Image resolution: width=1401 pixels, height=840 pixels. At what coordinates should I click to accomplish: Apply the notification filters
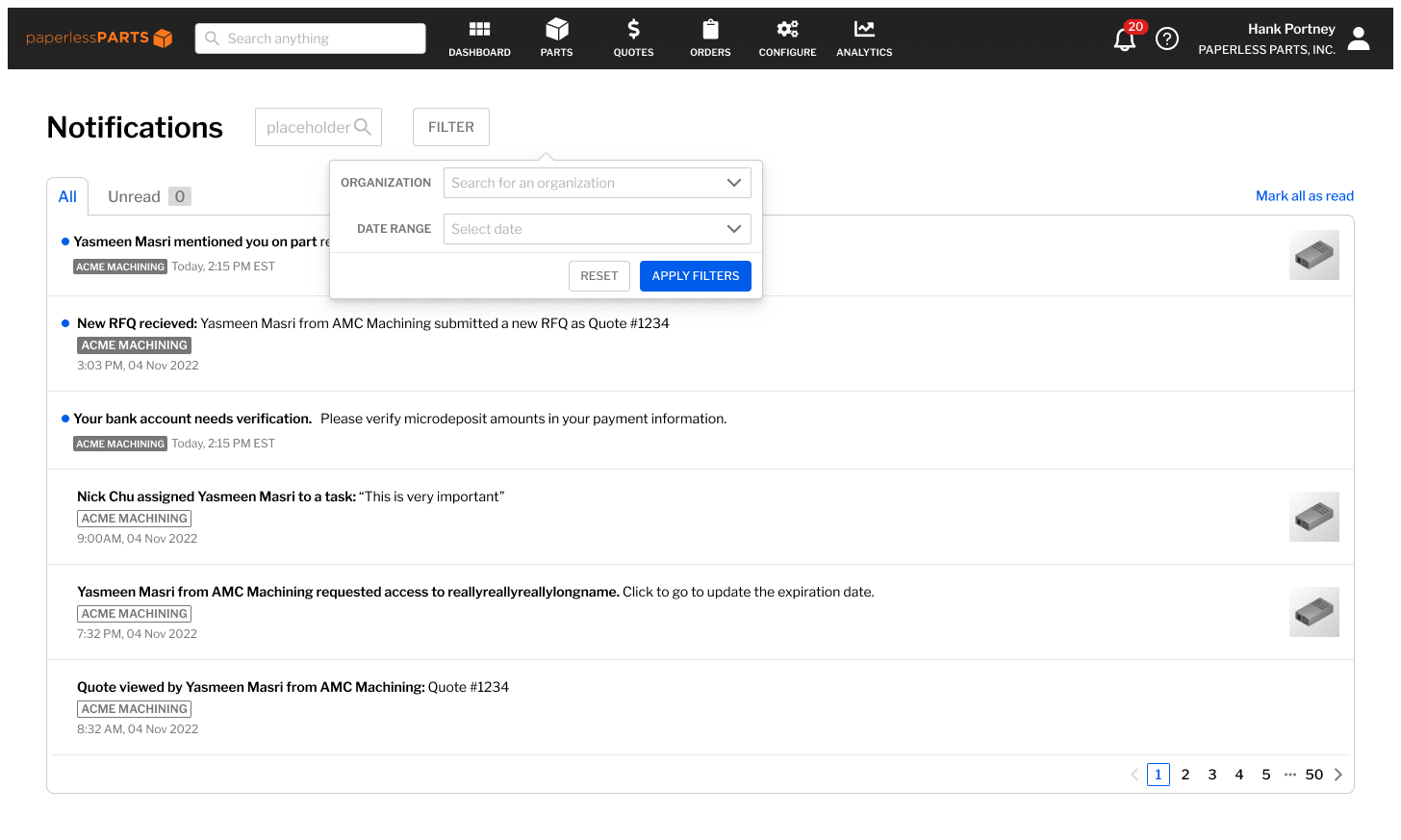(695, 276)
